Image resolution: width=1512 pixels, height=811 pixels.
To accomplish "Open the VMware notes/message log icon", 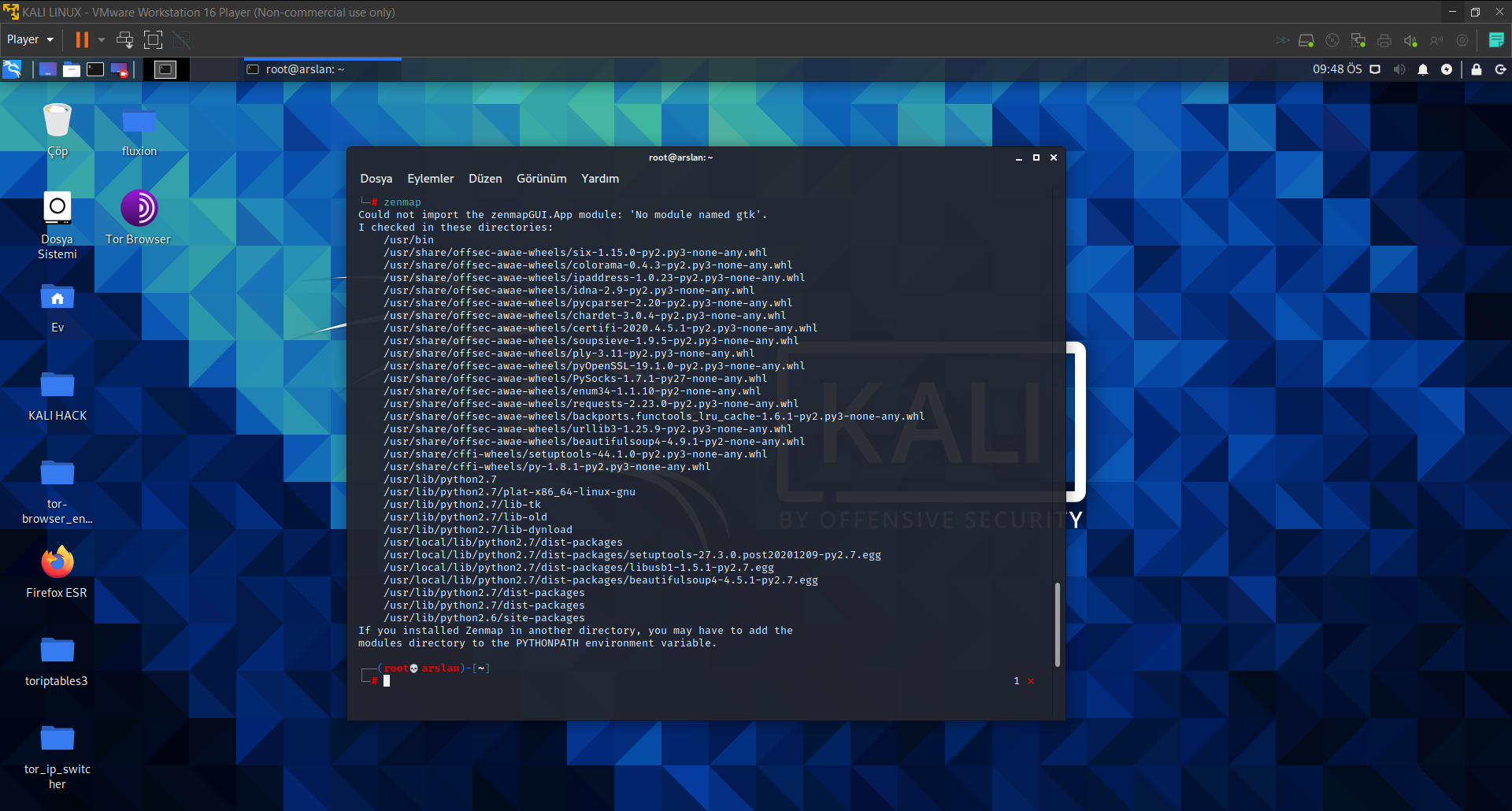I will (x=1496, y=39).
